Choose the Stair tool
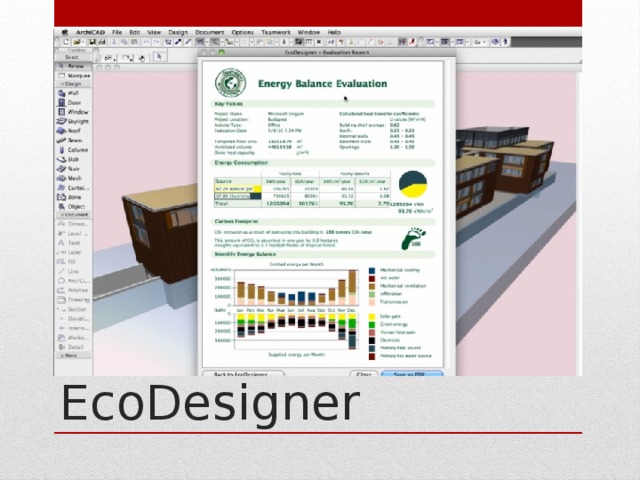 tap(73, 169)
